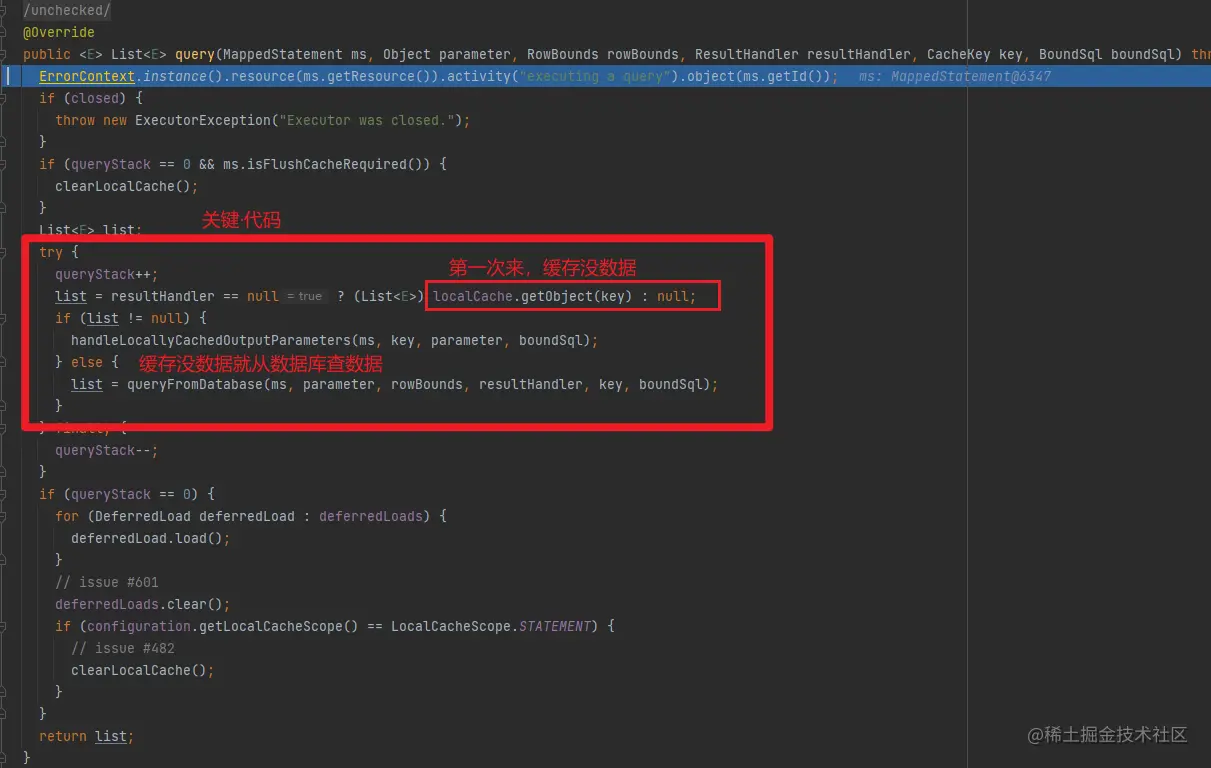The width and height of the screenshot is (1211, 768).
Task: Click 'queryStack--;' statement
Action: pyautogui.click(x=107, y=450)
